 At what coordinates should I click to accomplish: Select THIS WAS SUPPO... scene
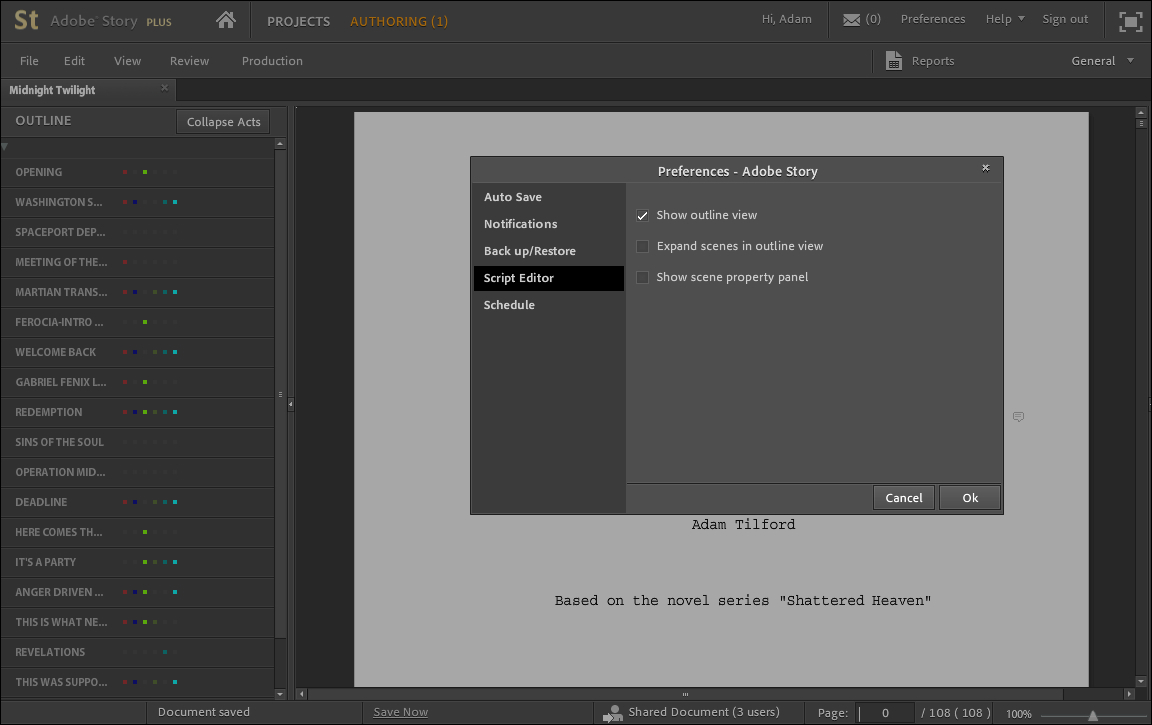coord(137,682)
